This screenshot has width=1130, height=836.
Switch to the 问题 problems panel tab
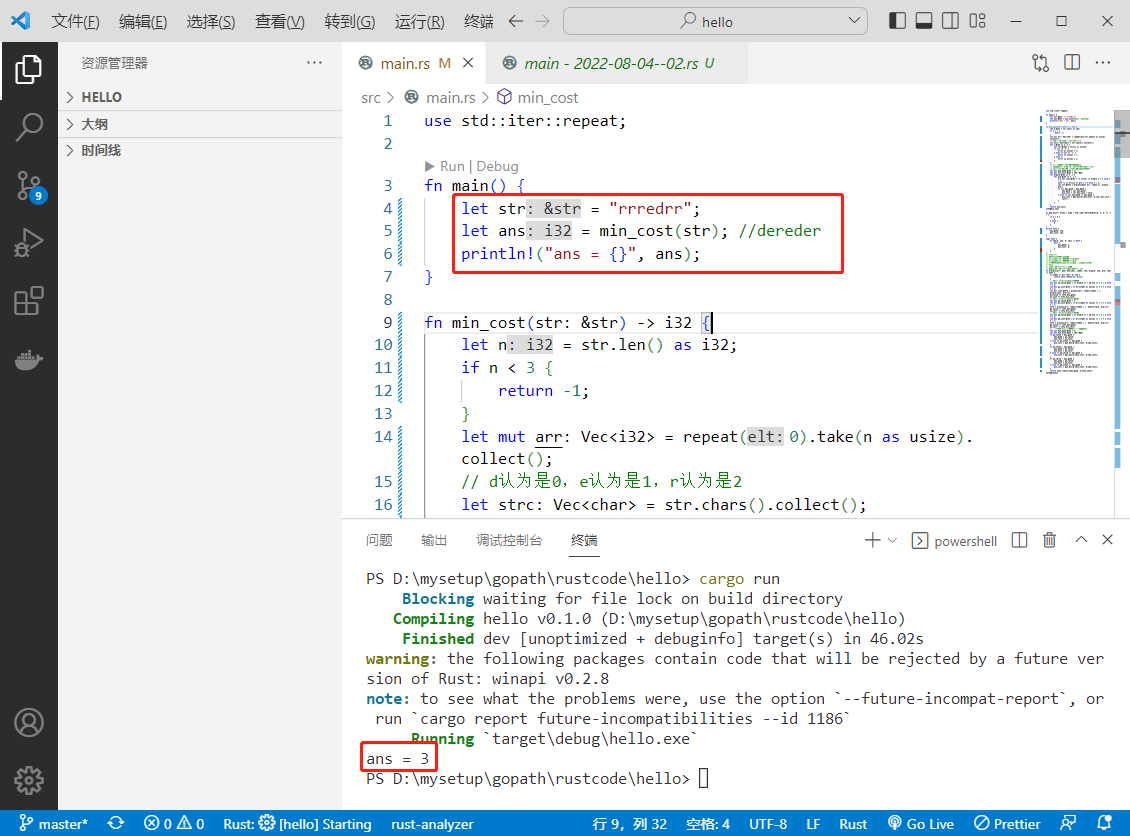coord(379,541)
